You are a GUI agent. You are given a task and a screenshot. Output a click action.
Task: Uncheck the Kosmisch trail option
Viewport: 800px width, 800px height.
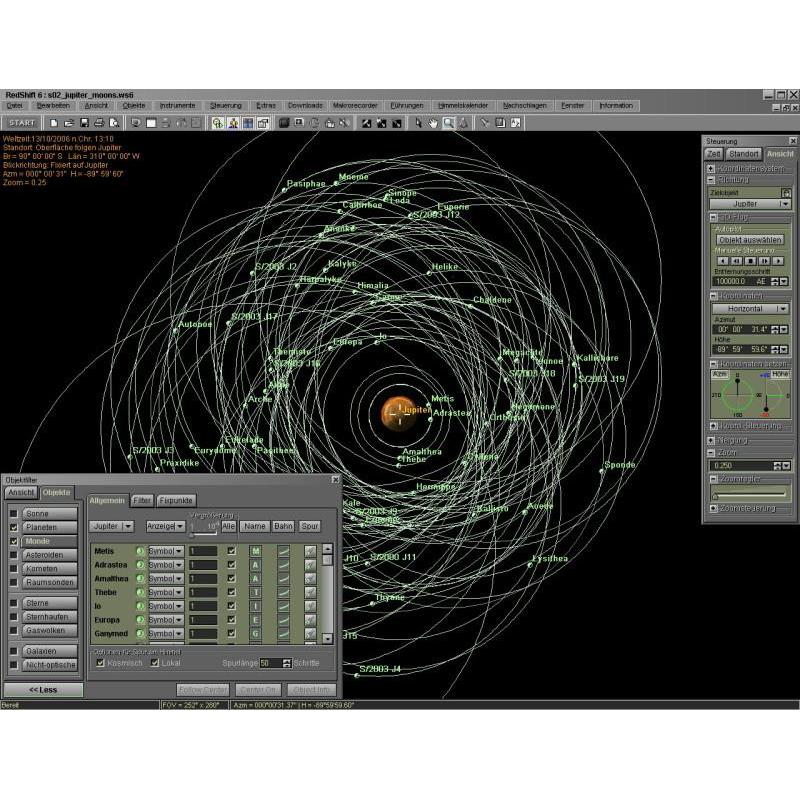100,662
